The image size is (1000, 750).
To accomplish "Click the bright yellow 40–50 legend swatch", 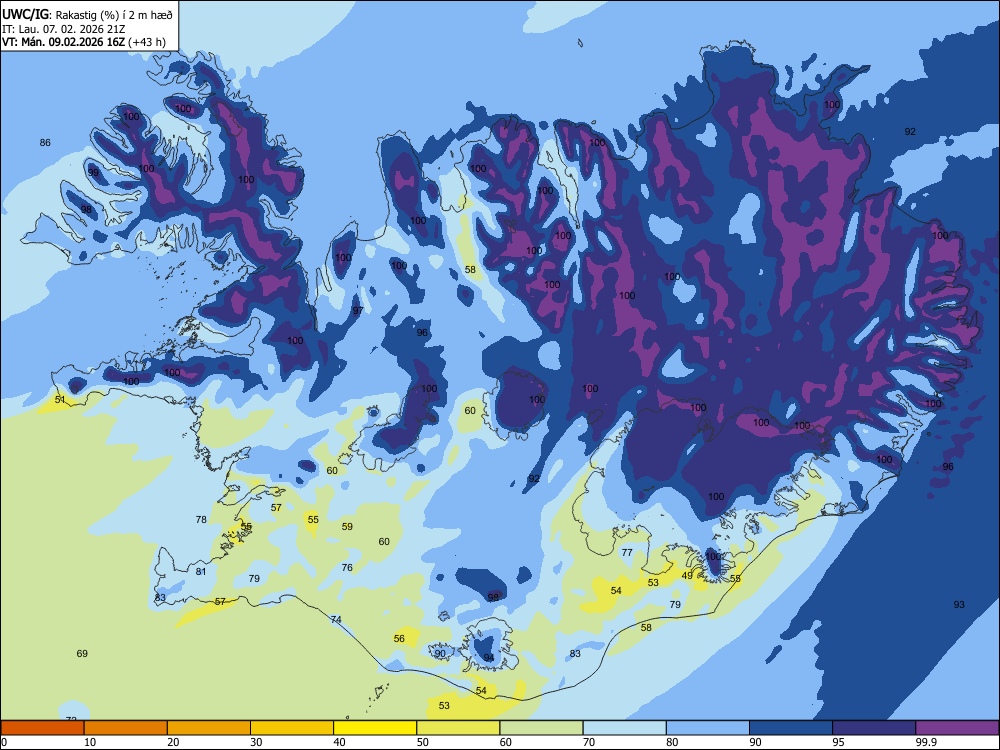I will tap(375, 728).
